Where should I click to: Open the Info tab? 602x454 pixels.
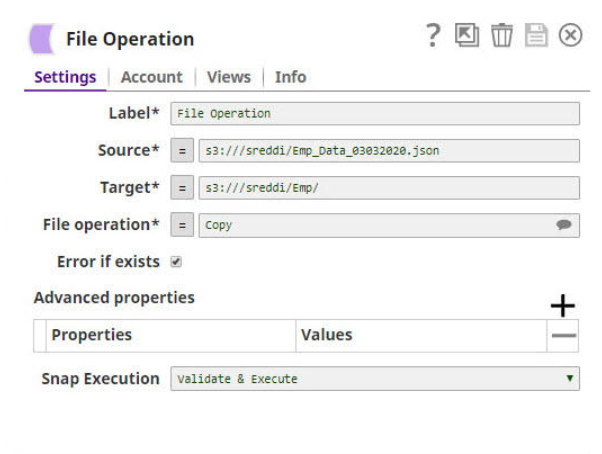(x=290, y=77)
